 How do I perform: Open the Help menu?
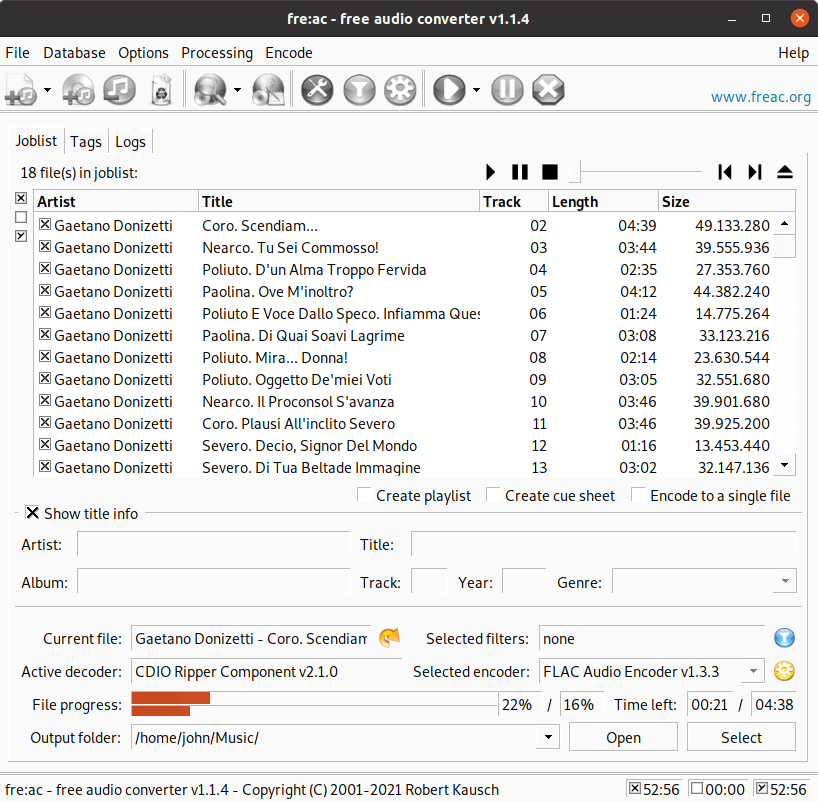pos(793,53)
